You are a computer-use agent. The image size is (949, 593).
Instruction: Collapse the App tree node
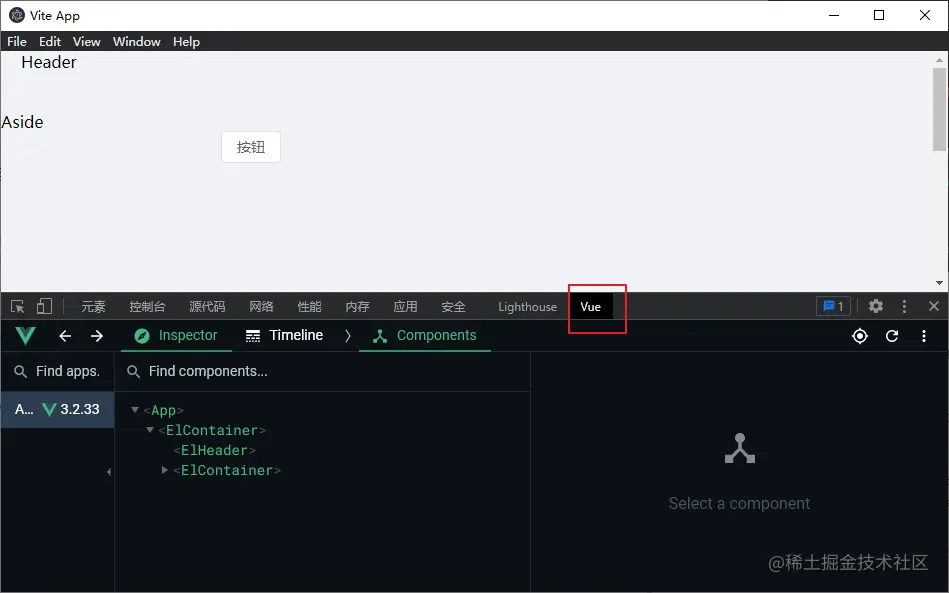click(135, 410)
